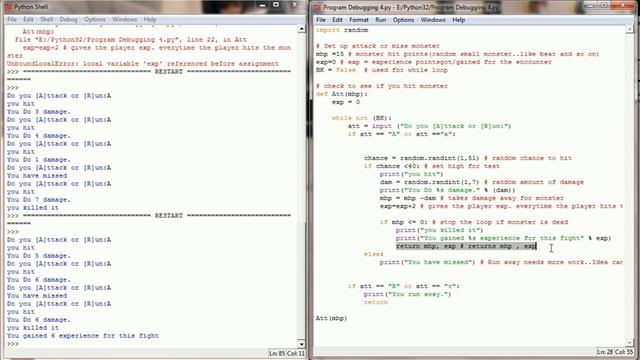
Task: Click the UnboundLocalError message in shell
Action: pyautogui.click(x=142, y=64)
